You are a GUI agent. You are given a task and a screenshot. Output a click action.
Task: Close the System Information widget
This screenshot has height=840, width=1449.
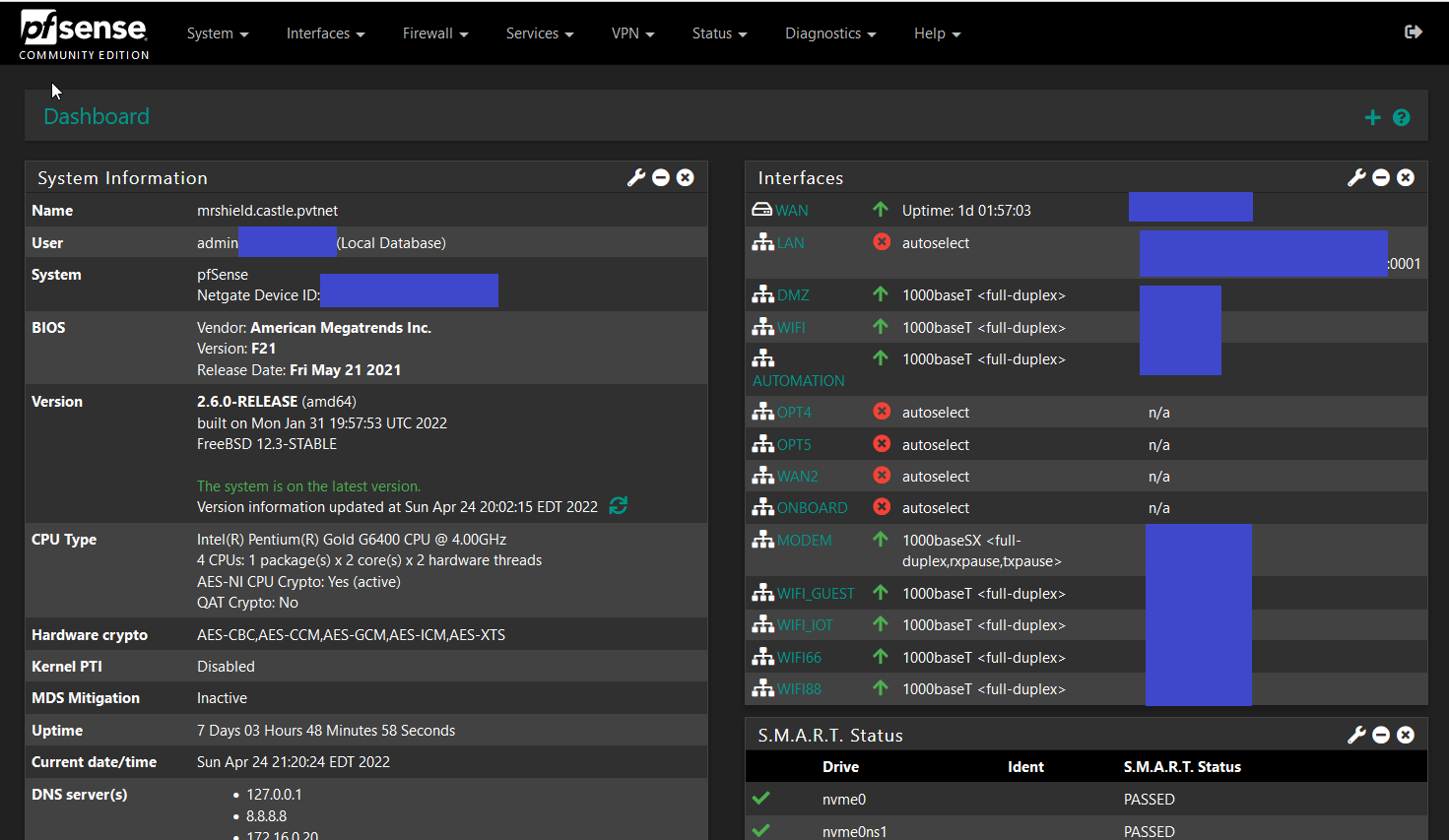coord(686,177)
